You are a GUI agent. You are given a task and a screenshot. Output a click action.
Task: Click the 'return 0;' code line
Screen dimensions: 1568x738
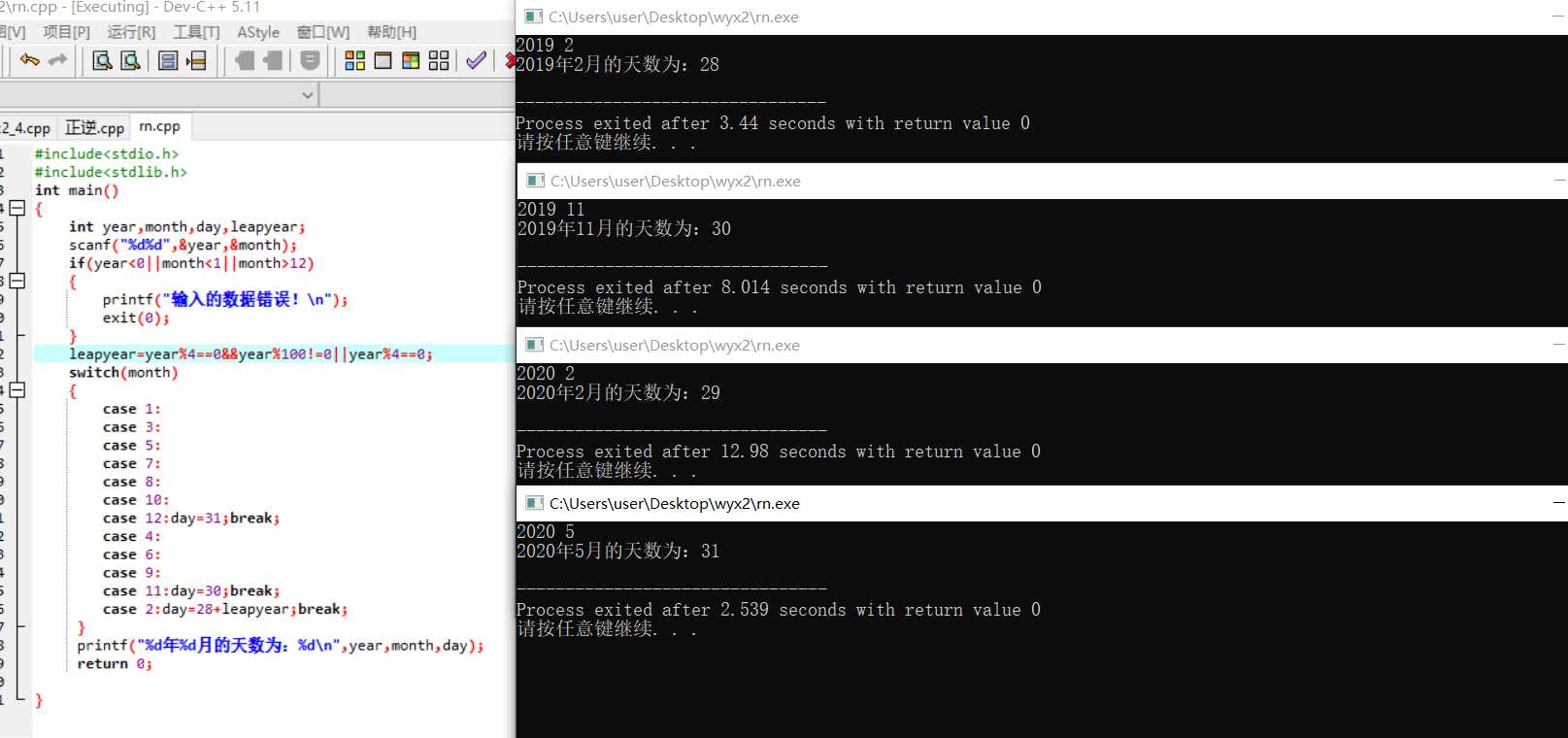(x=115, y=663)
